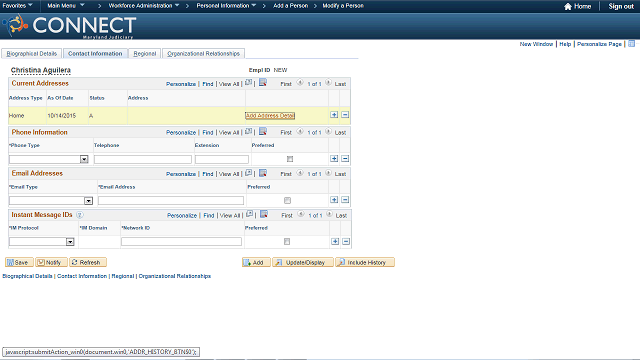Image resolution: width=640 pixels, height=360 pixels.
Task: Click the Add button
Action: [x=256, y=262]
